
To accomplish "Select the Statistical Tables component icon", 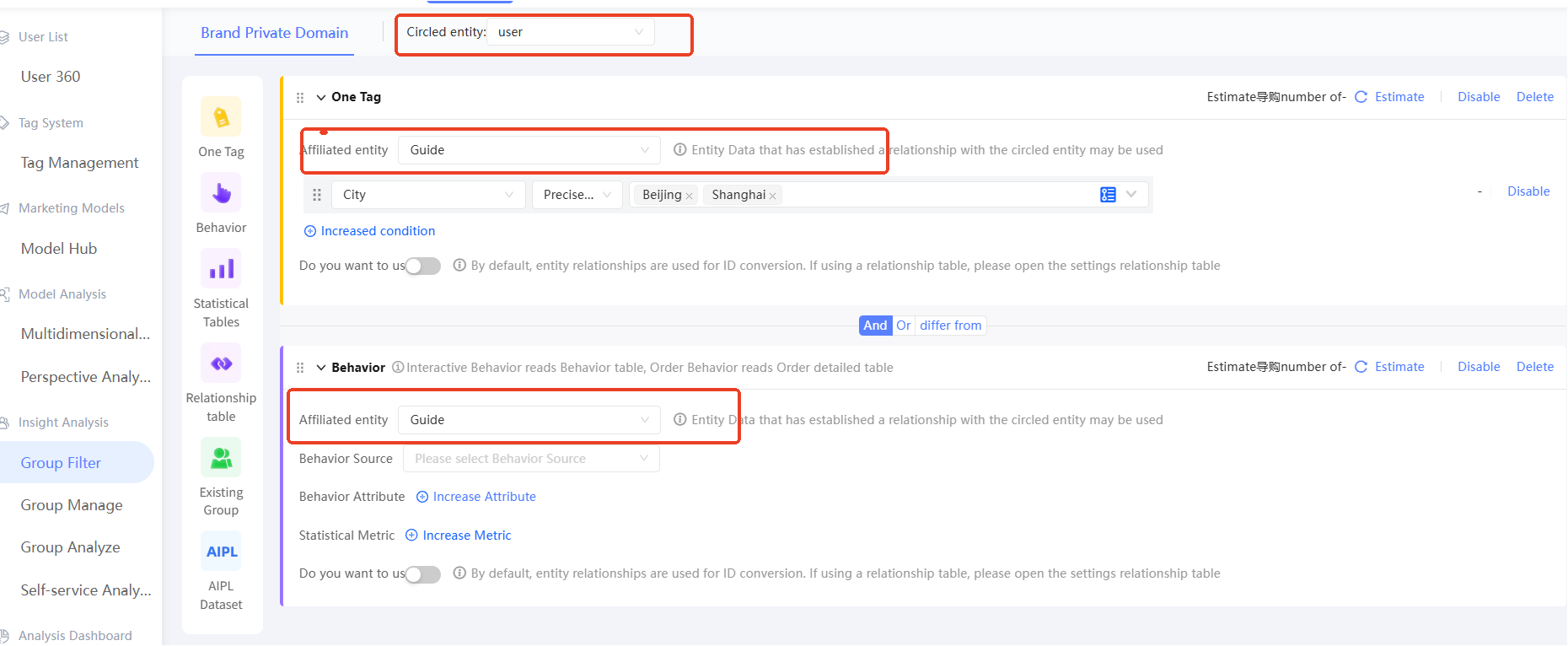I will coord(221,268).
